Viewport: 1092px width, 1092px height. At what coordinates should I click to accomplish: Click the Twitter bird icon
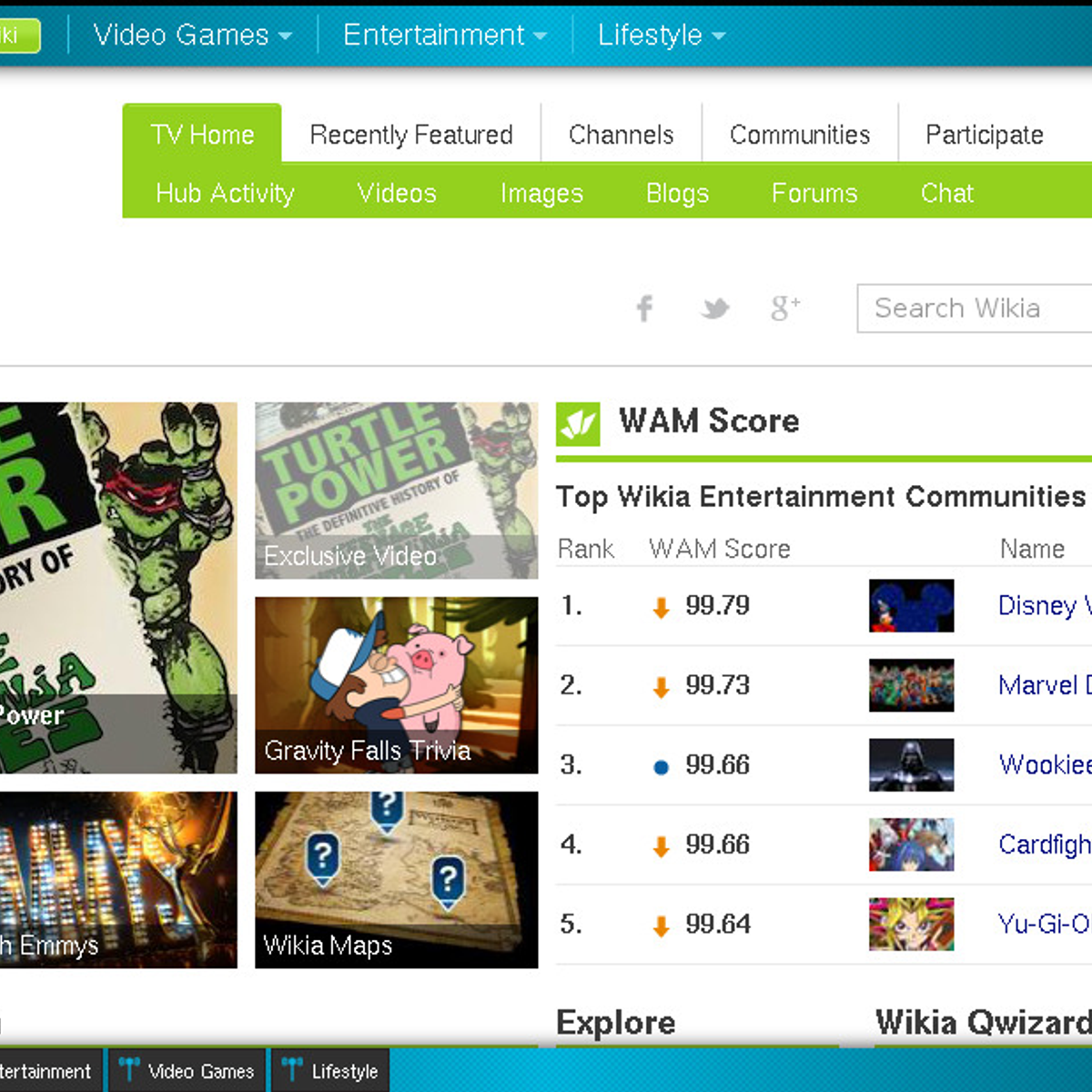pos(715,308)
